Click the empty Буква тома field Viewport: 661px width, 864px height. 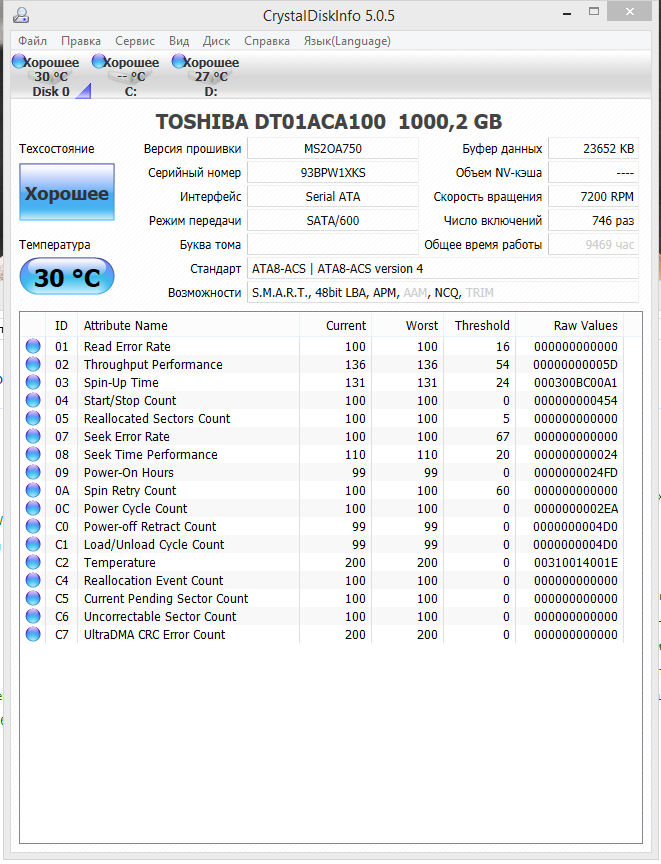point(333,245)
